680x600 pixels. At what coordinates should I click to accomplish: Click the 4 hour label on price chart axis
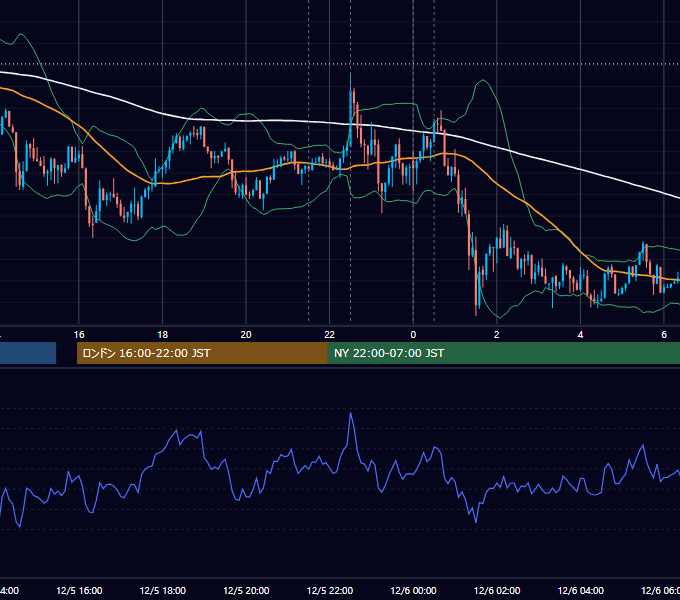[x=580, y=335]
